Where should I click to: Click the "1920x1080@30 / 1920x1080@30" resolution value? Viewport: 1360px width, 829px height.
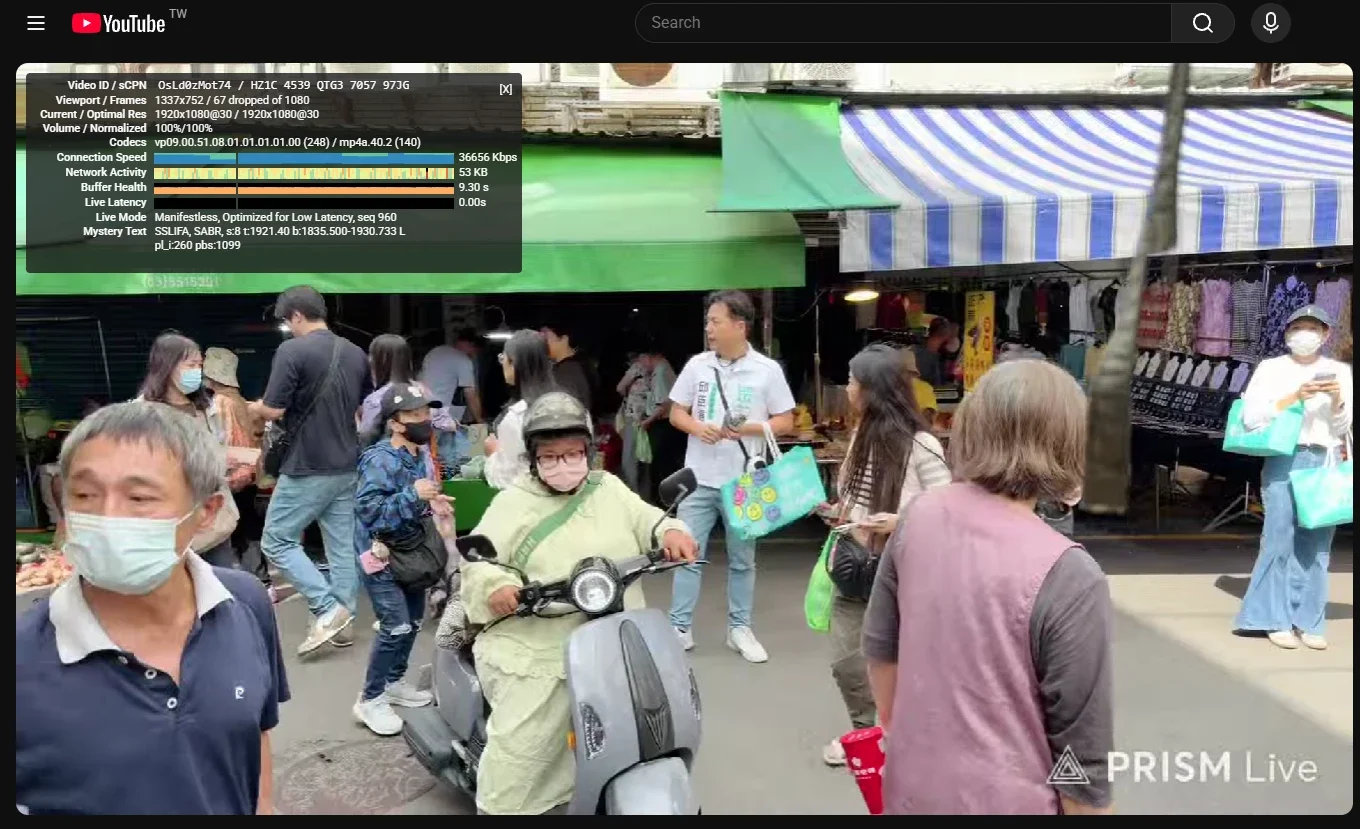pos(237,115)
